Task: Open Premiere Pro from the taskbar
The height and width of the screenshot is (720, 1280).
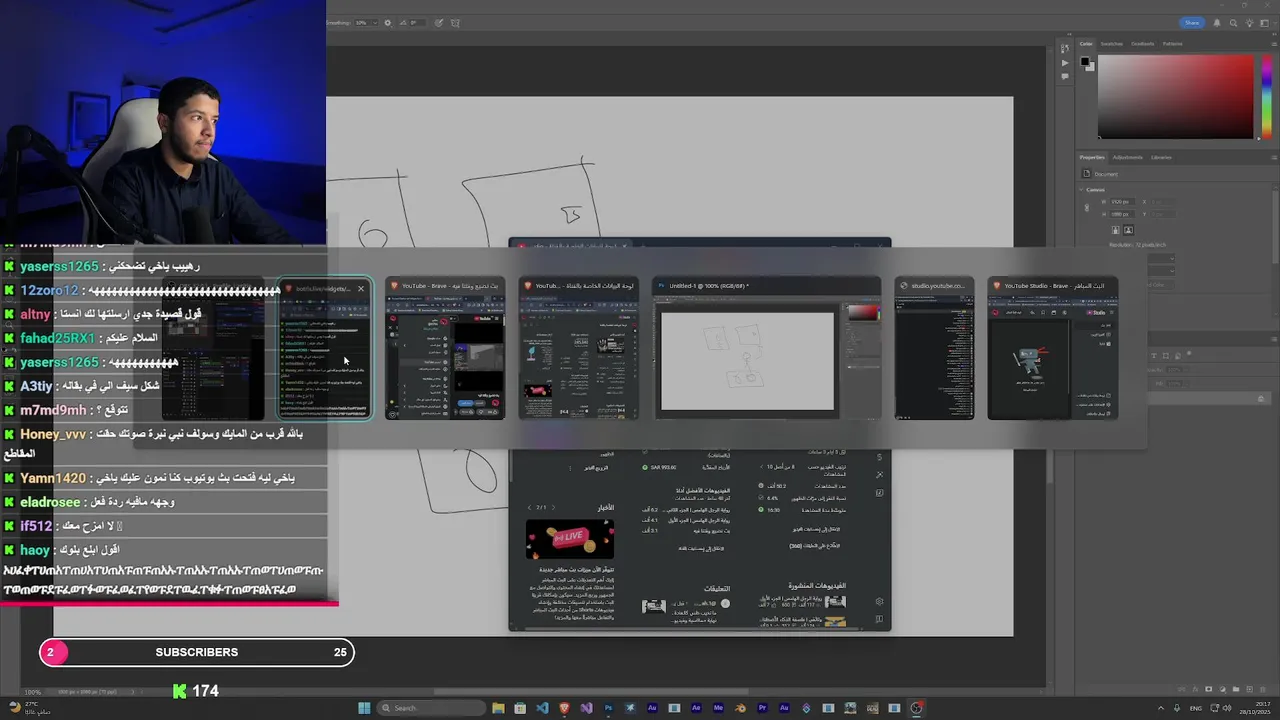Action: tap(762, 708)
